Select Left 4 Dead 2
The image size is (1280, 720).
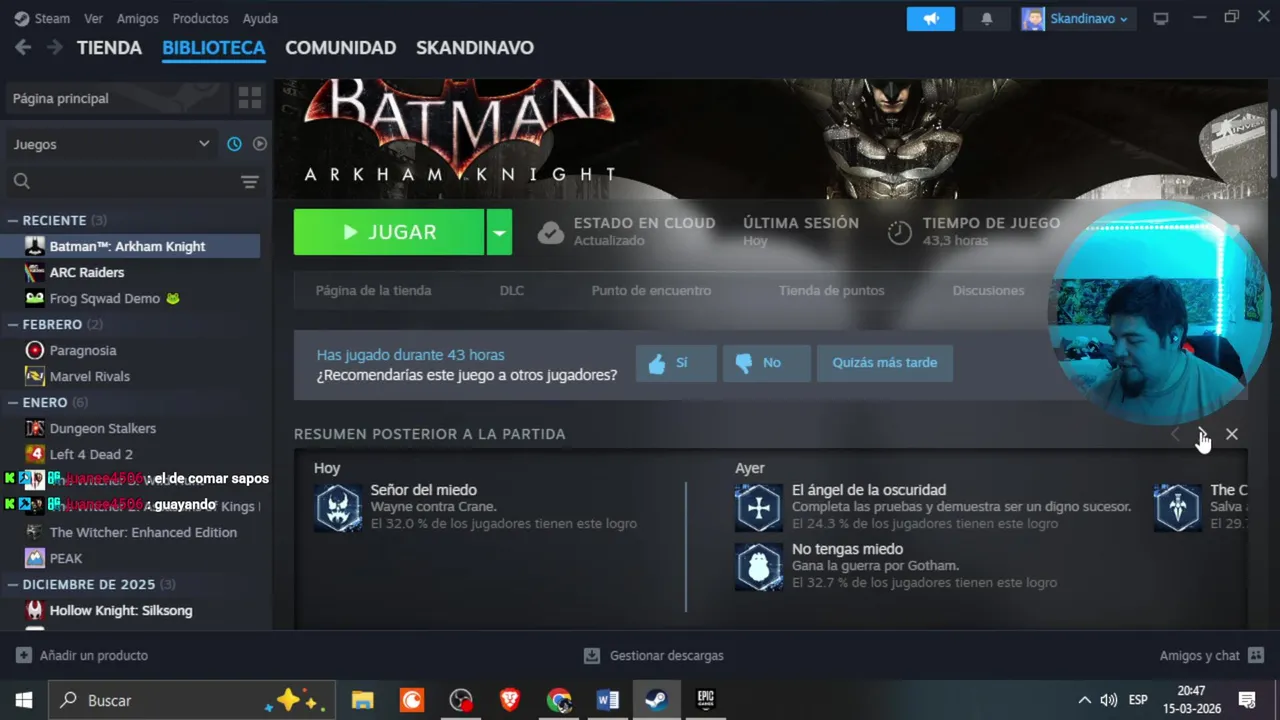[132, 454]
